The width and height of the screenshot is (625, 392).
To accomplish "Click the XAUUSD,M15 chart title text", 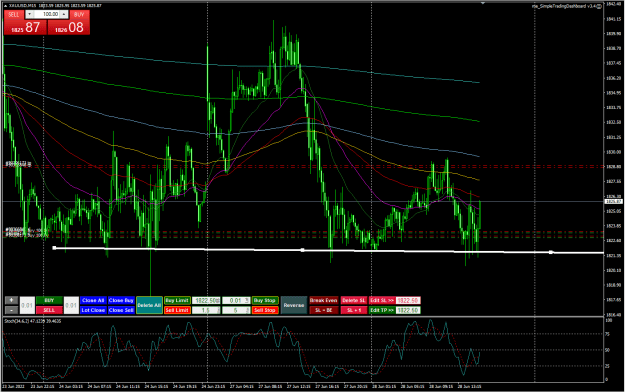I will click(x=22, y=6).
